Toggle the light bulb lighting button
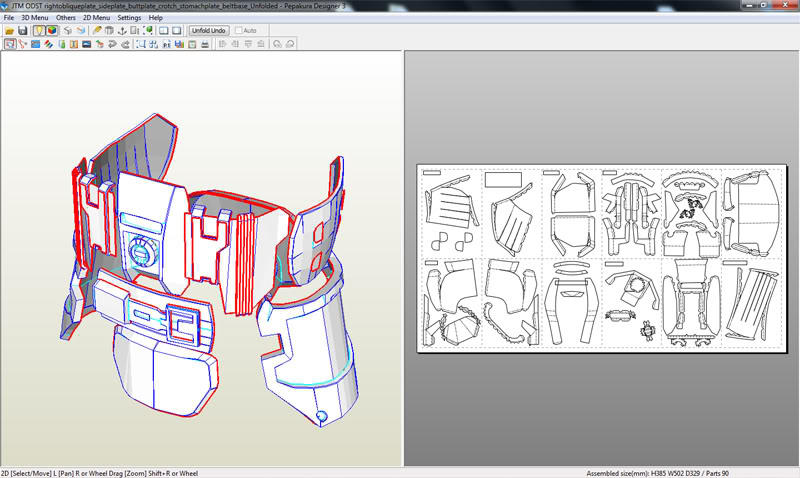The height and width of the screenshot is (478, 800). click(x=39, y=31)
